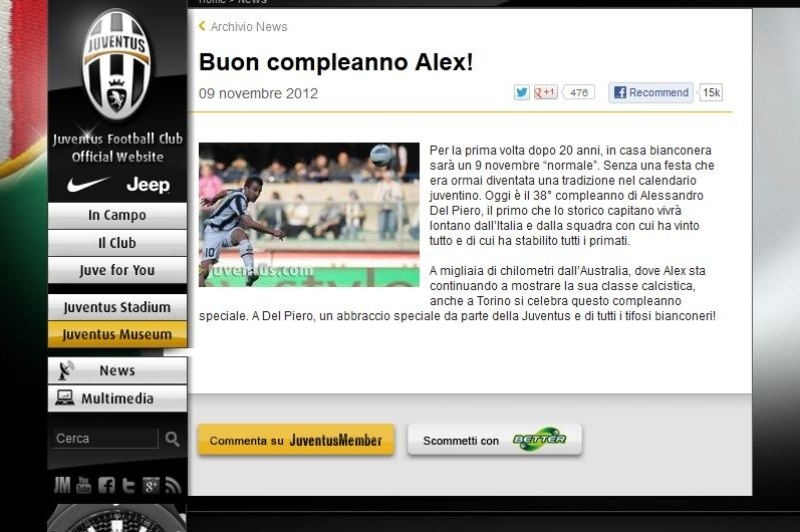The width and height of the screenshot is (800, 532).
Task: Open the Il Club menu
Action: point(117,243)
